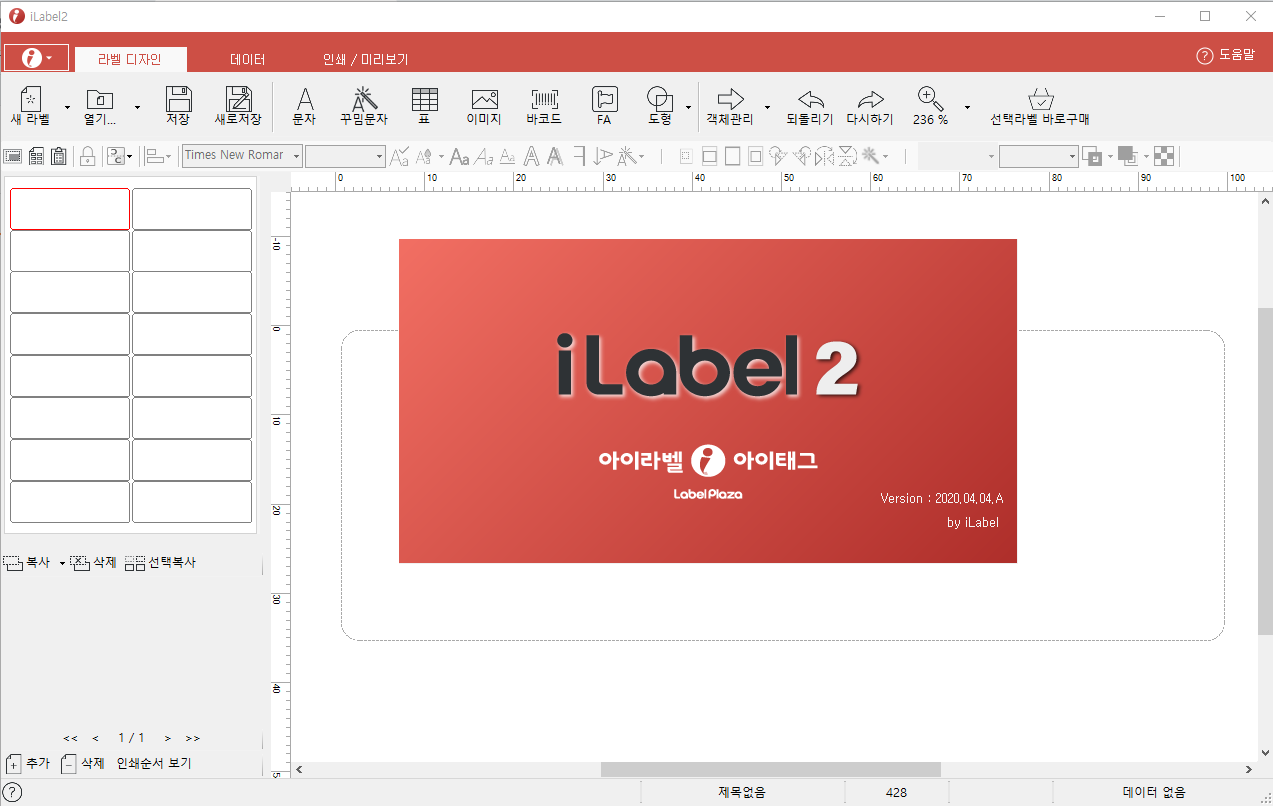Open 도움말 help
This screenshot has height=806, width=1273.
click(1225, 55)
